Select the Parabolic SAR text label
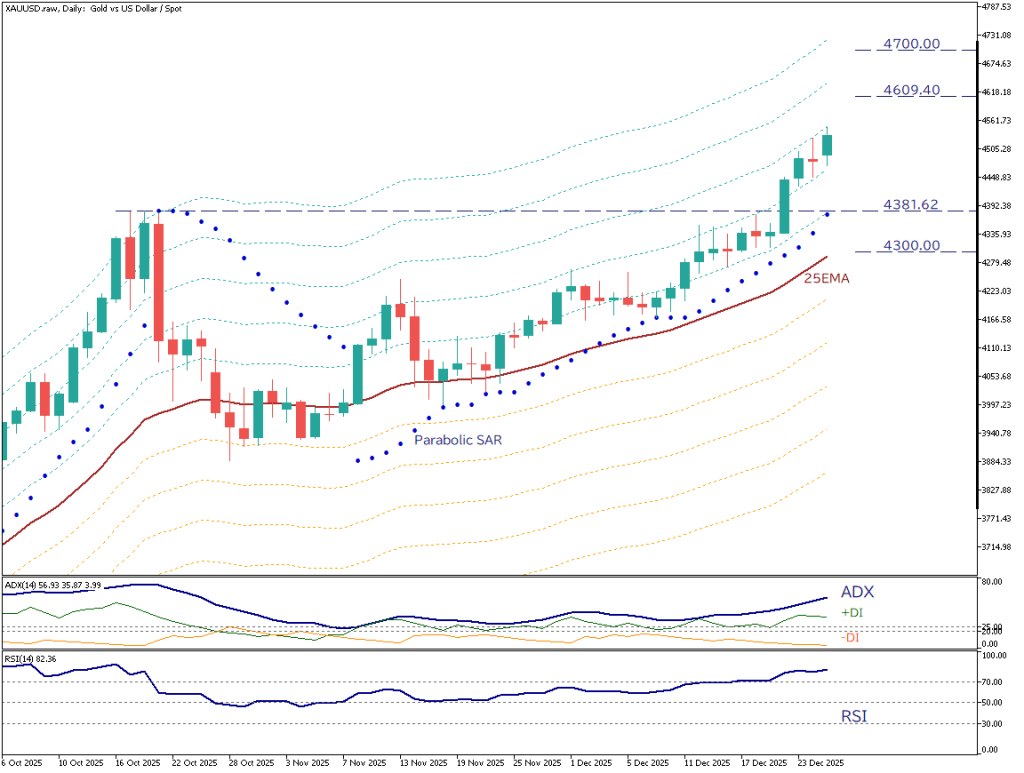The image size is (1024, 773). tap(457, 440)
